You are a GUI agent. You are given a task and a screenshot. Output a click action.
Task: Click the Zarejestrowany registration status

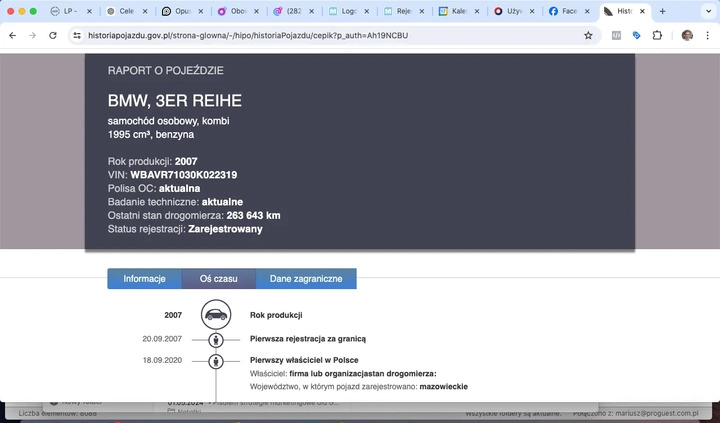pyautogui.click(x=225, y=229)
